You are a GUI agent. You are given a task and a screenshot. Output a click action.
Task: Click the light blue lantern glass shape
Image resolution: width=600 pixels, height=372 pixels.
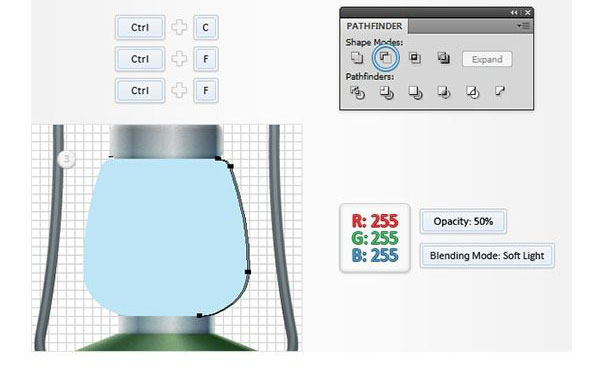(x=165, y=237)
